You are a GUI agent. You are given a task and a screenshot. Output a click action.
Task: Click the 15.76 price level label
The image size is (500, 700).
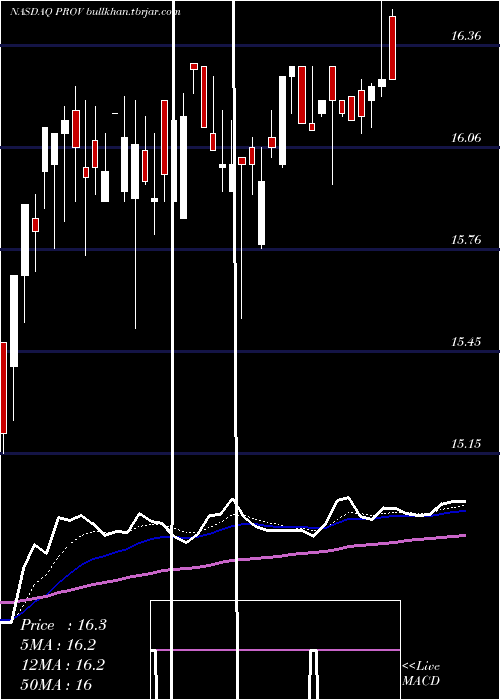pyautogui.click(x=466, y=240)
